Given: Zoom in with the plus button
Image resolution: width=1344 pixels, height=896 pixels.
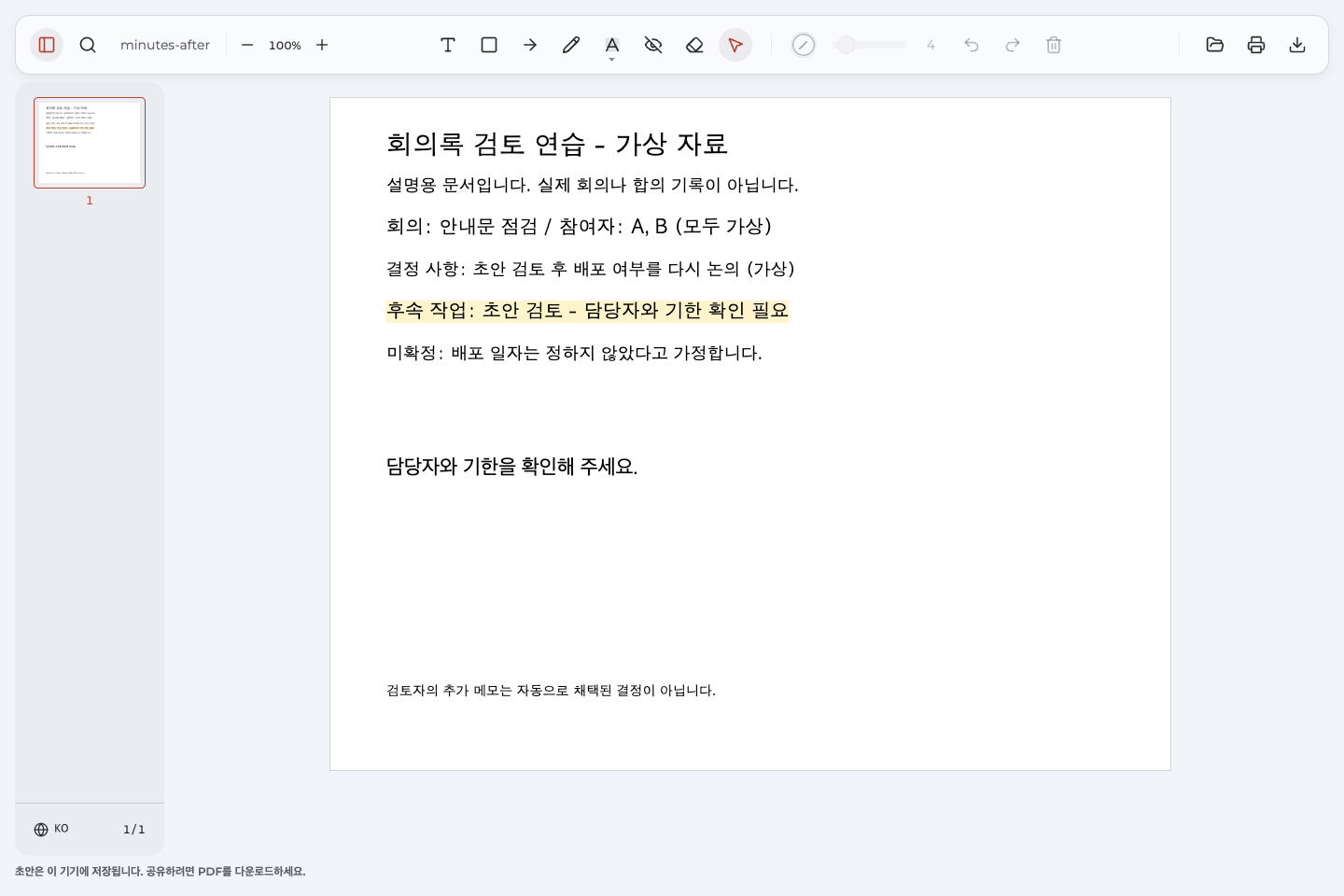Looking at the screenshot, I should [322, 45].
